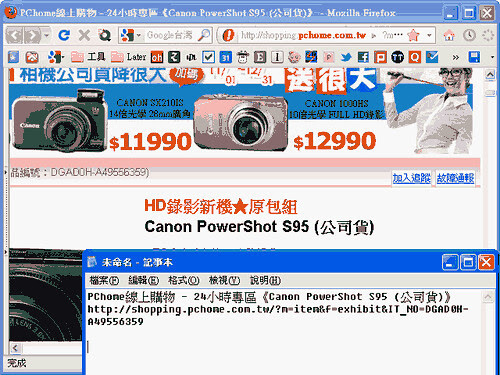Open the 編輯(E) menu in Notepad
500x375 pixels.
(144, 280)
